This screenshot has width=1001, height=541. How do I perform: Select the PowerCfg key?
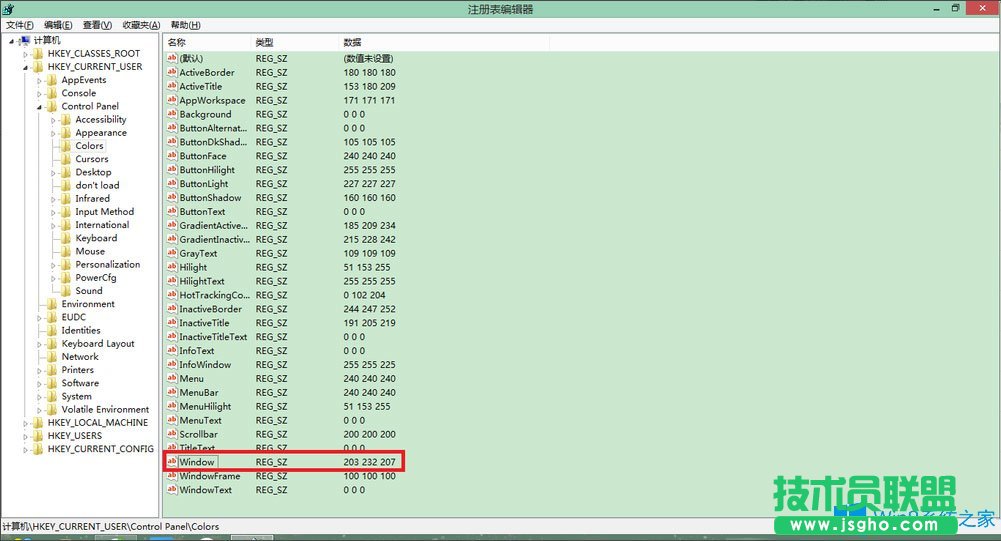(96, 278)
